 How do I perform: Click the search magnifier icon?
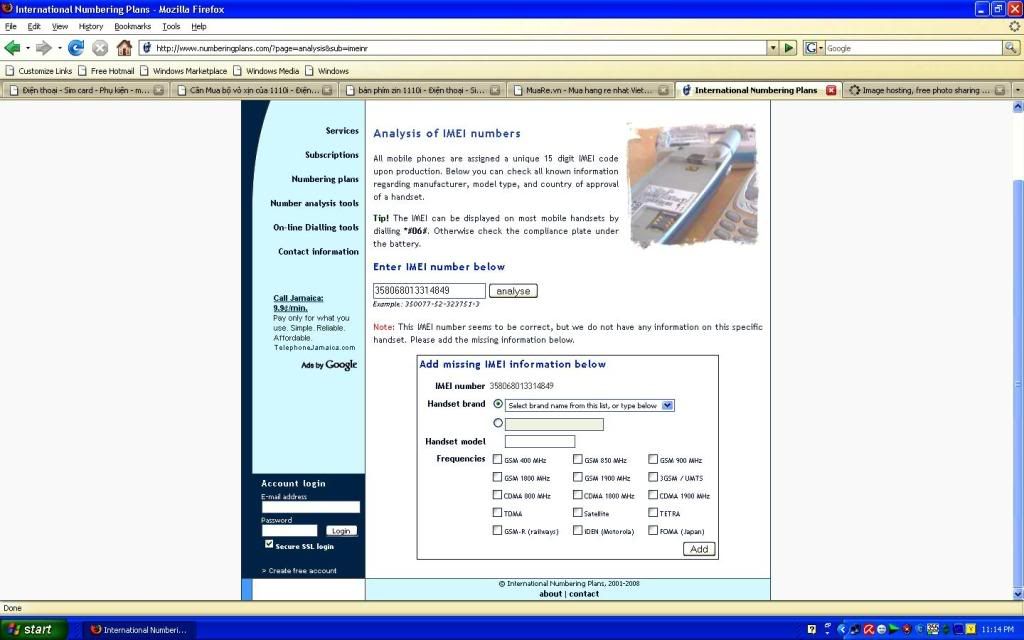point(1010,48)
